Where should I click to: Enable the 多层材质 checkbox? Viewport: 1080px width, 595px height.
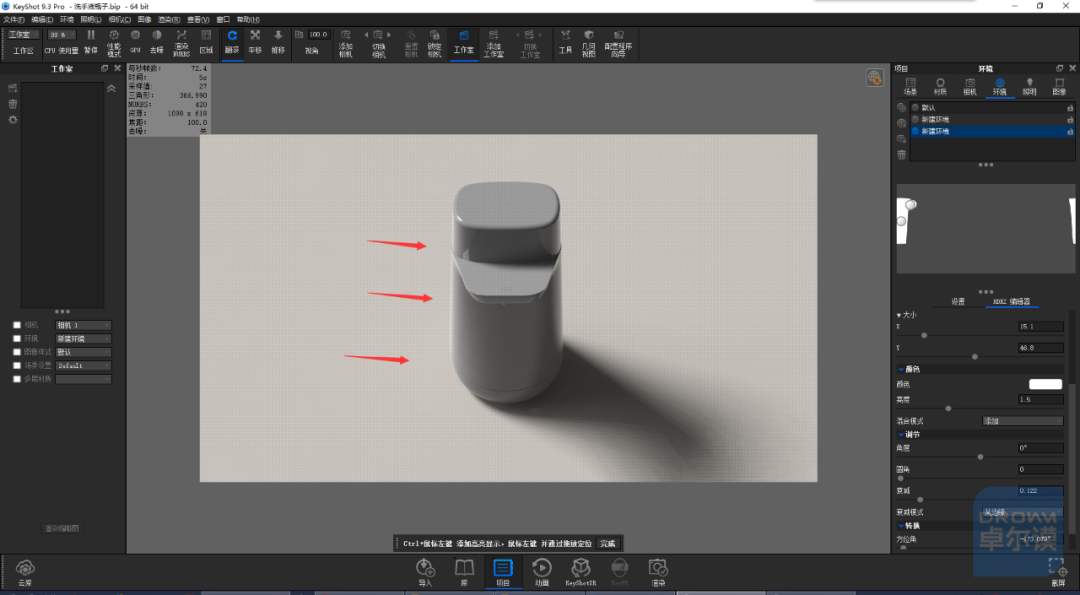point(17,379)
